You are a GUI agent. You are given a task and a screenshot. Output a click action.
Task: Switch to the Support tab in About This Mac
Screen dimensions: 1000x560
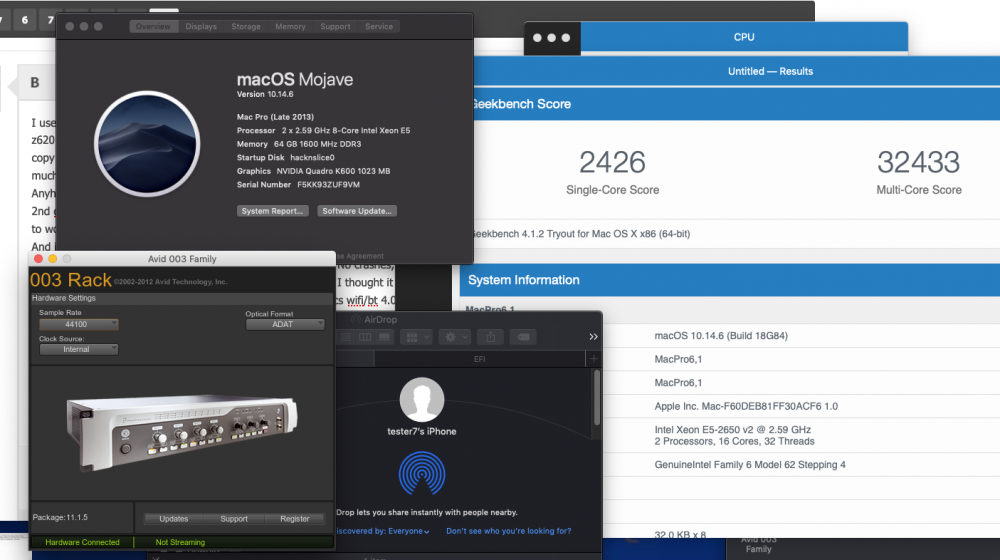click(335, 26)
